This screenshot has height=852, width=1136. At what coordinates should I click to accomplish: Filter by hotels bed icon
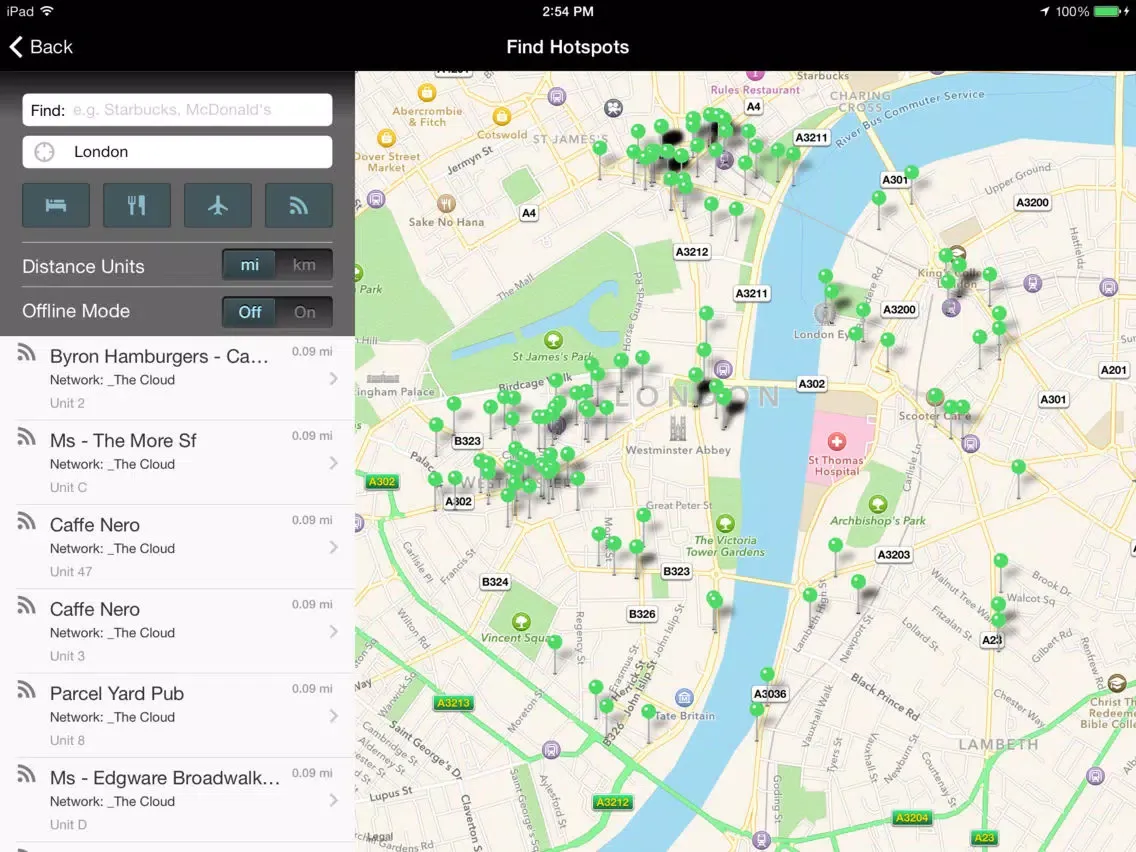(x=57, y=206)
